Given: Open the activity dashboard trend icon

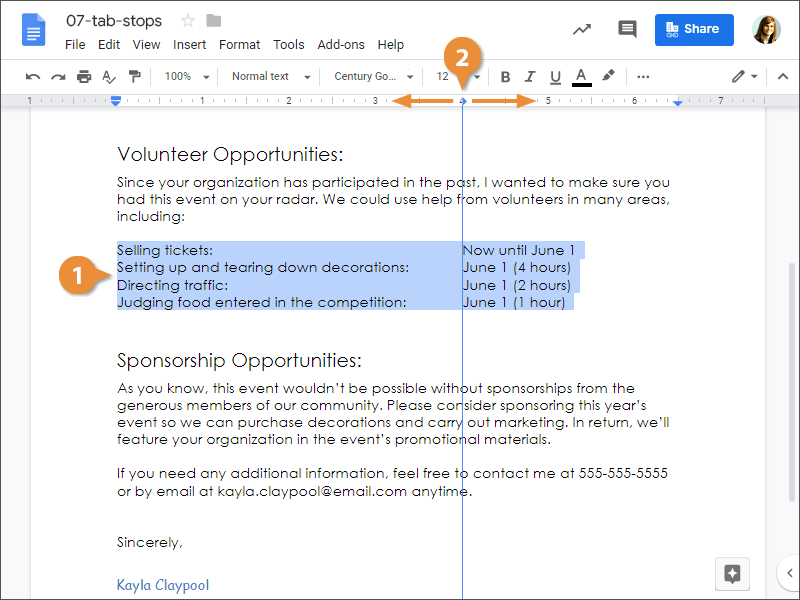Looking at the screenshot, I should 582,30.
